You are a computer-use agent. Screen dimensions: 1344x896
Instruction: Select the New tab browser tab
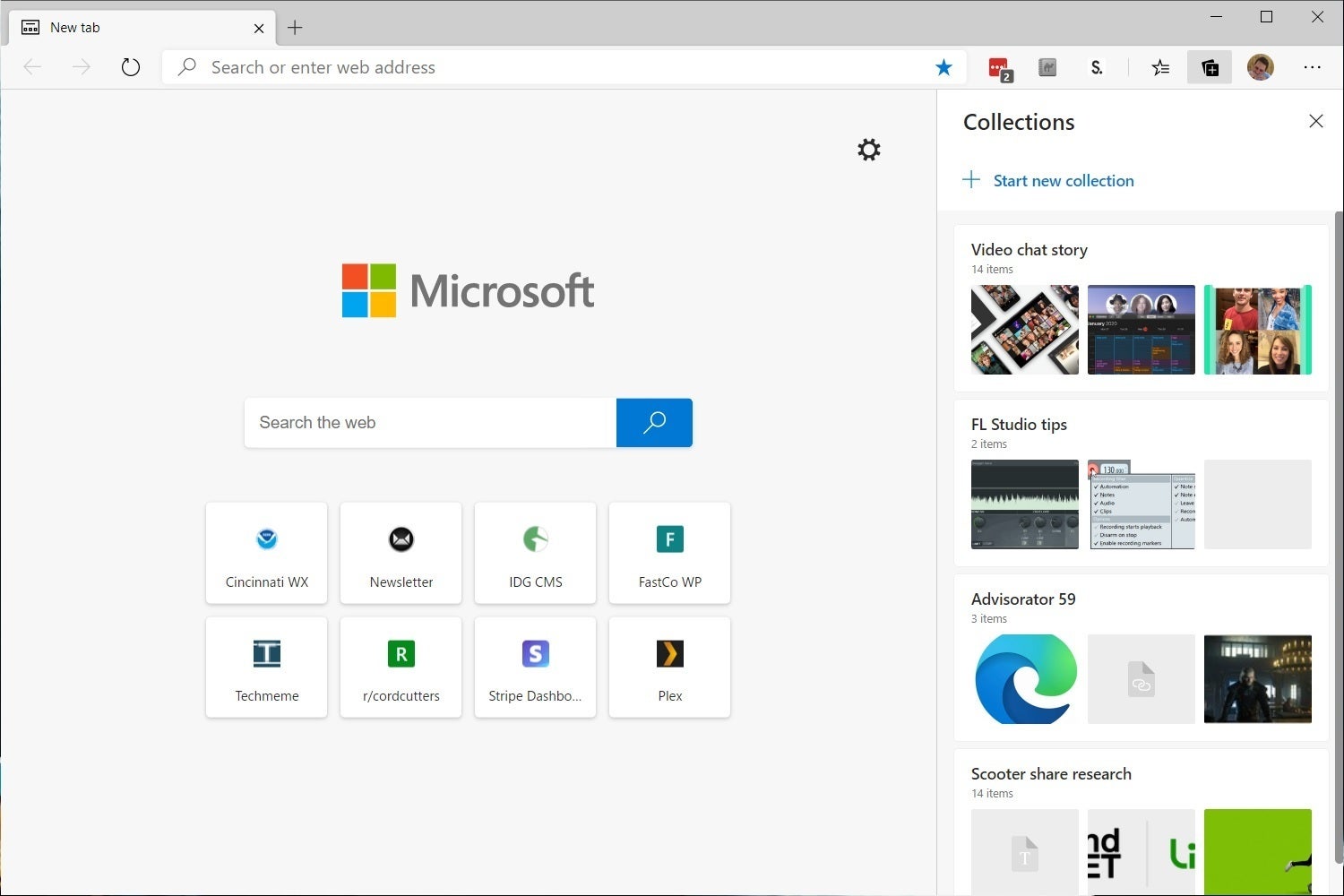[x=143, y=28]
